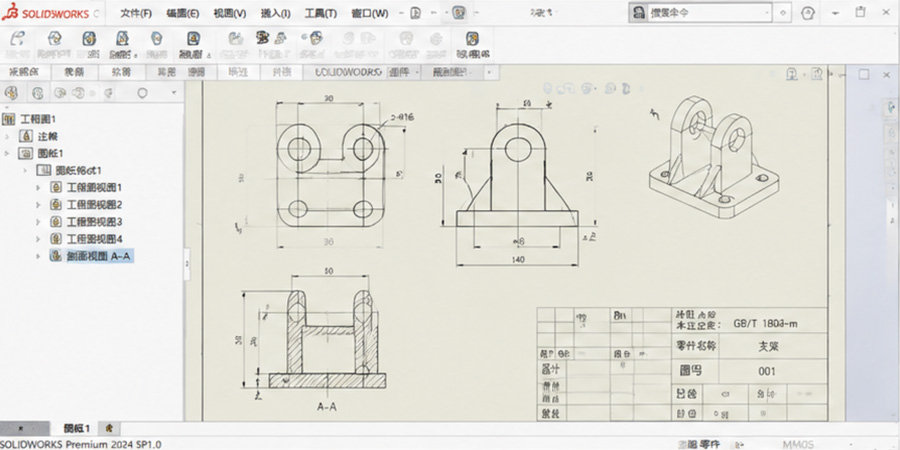Click the help icon beside the search box
This screenshot has width=900, height=450.
(808, 13)
